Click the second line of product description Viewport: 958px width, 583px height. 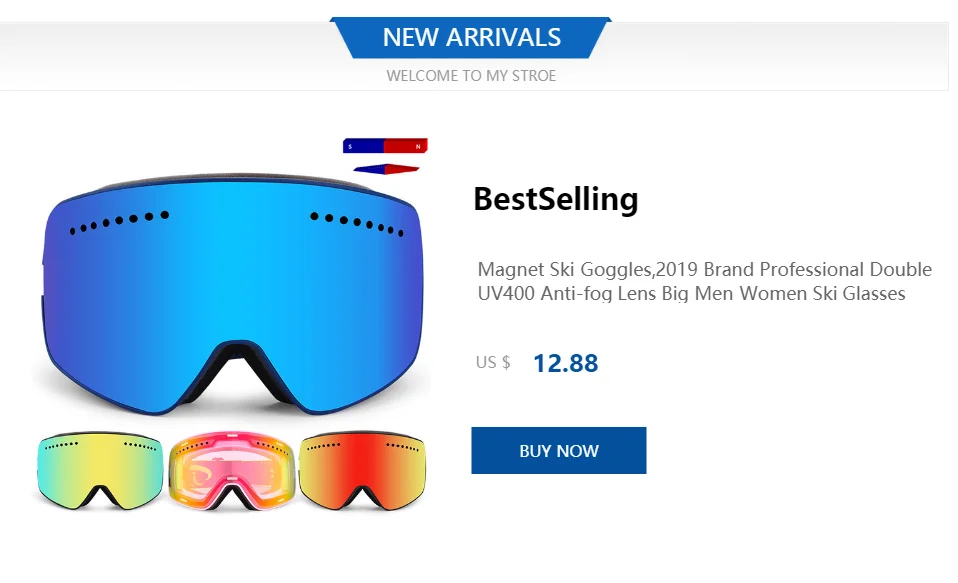pos(691,294)
